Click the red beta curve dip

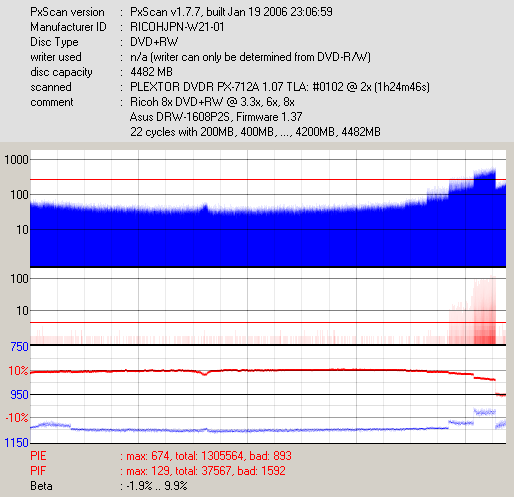click(205, 374)
